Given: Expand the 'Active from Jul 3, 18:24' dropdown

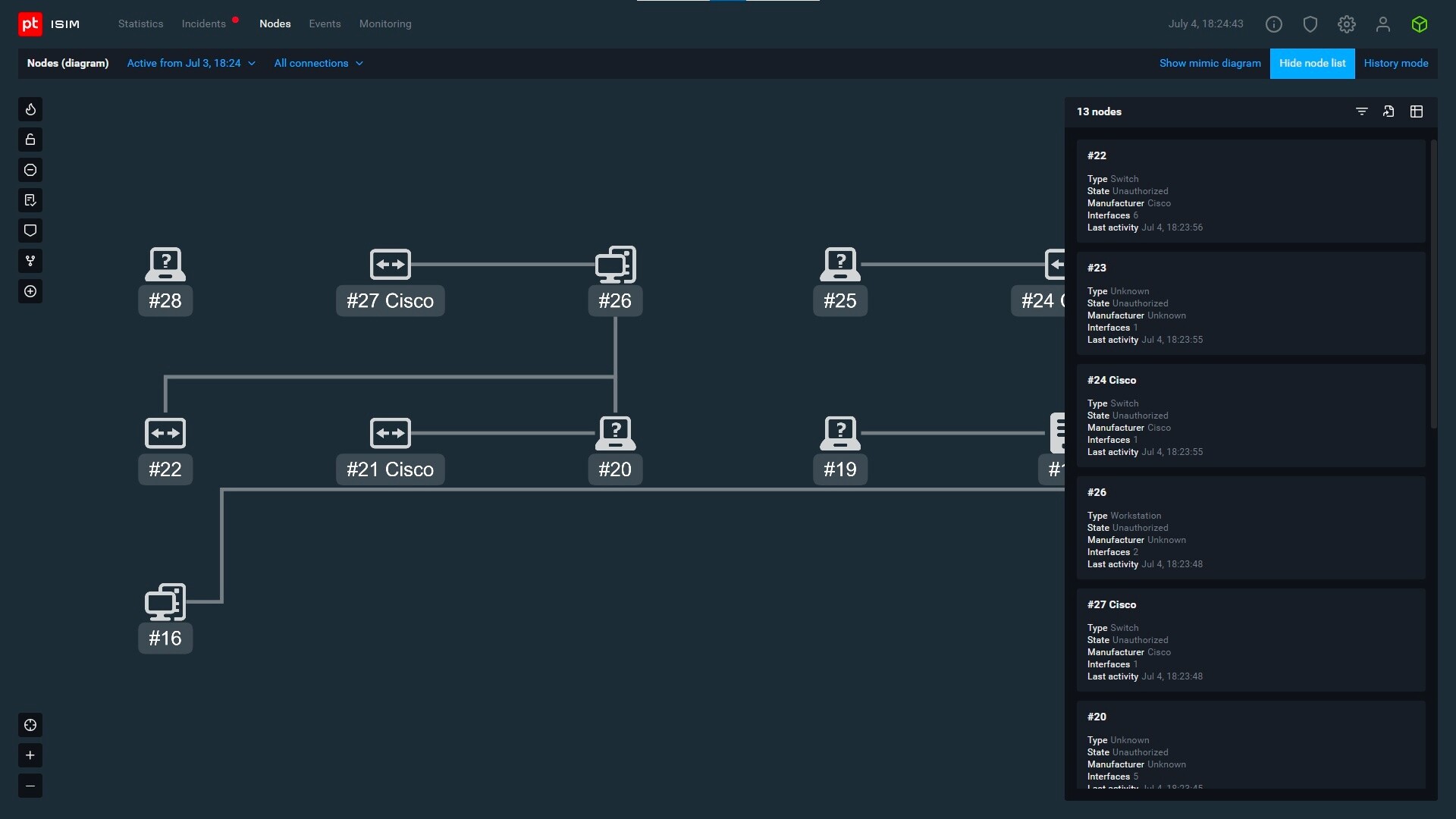Looking at the screenshot, I should (x=191, y=63).
